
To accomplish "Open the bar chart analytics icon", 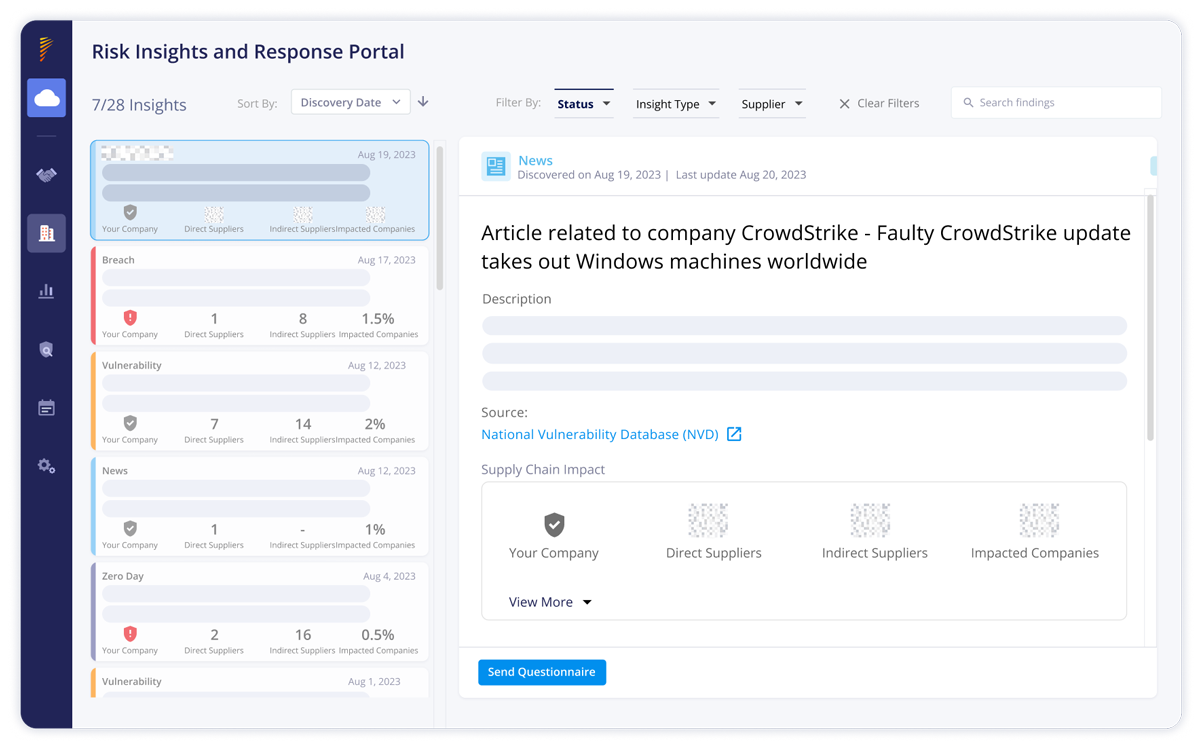I will pyautogui.click(x=46, y=291).
